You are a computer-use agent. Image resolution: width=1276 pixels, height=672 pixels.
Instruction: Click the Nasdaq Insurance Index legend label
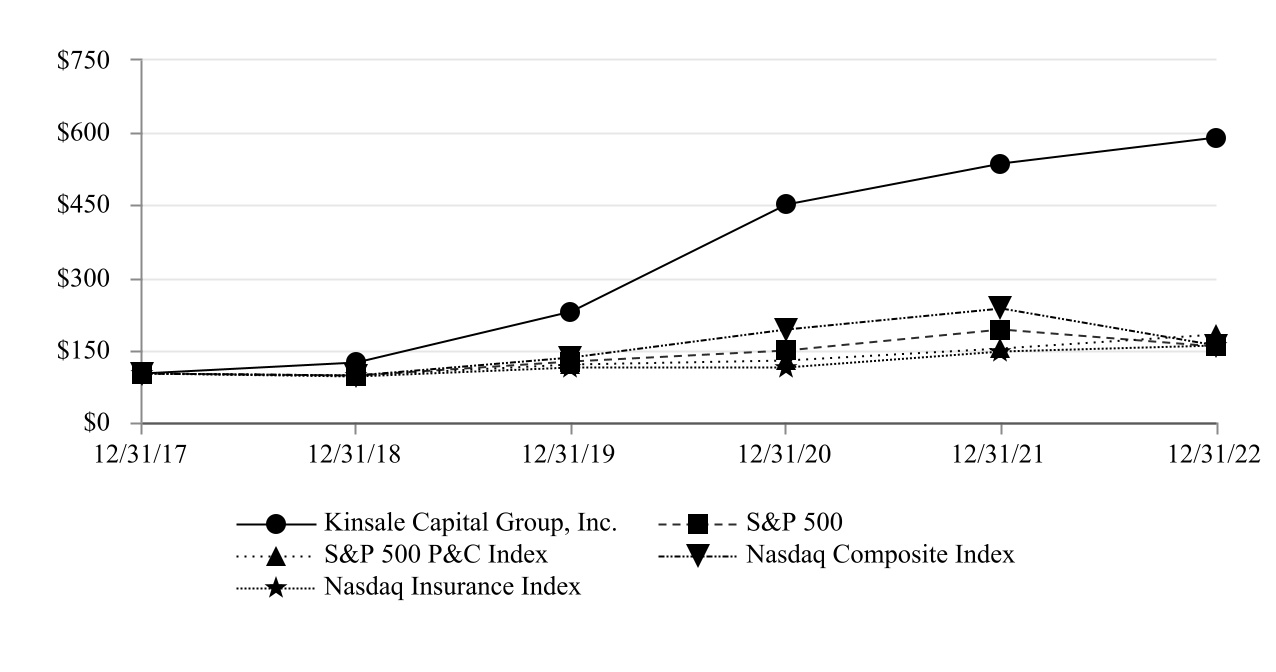(x=452, y=588)
